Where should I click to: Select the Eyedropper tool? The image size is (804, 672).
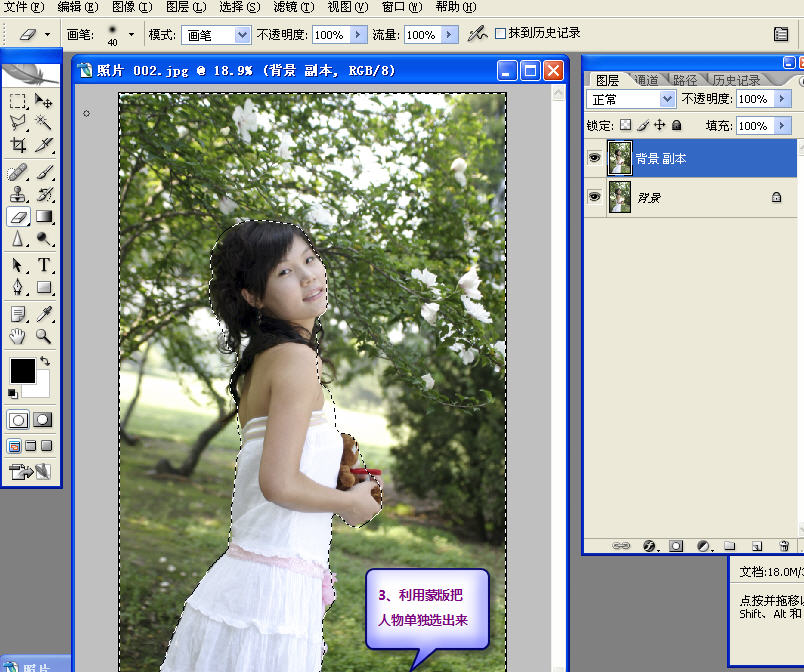[44, 314]
